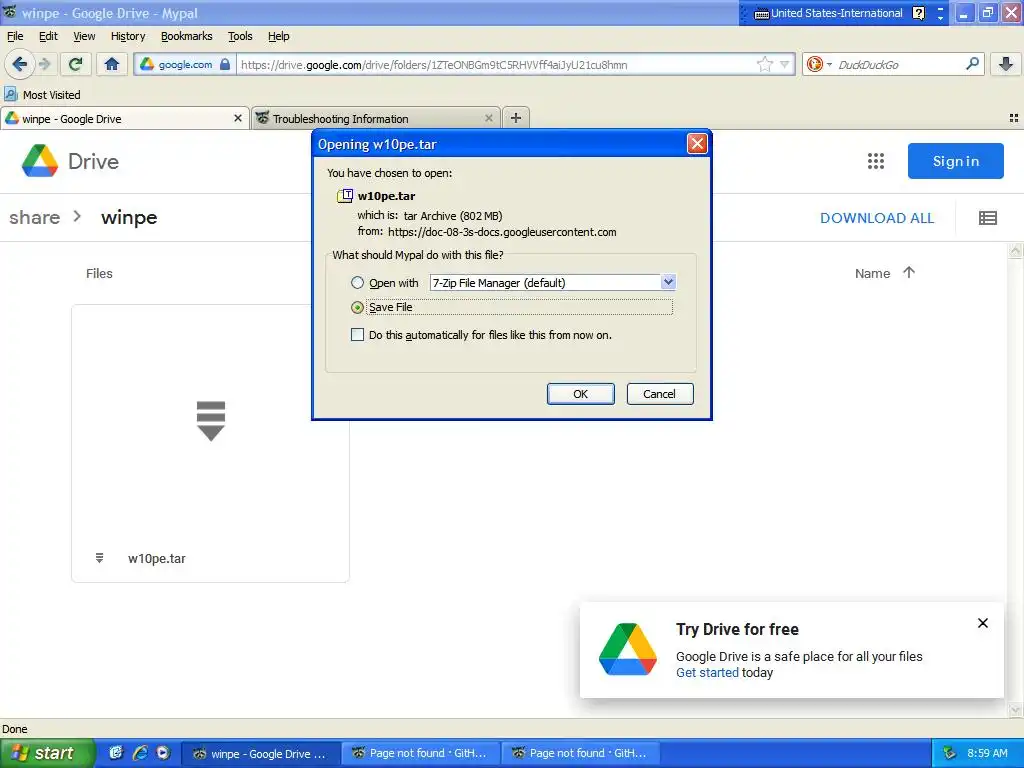Click the Drive logo in the promo popup
The image size is (1024, 768).
click(x=628, y=649)
